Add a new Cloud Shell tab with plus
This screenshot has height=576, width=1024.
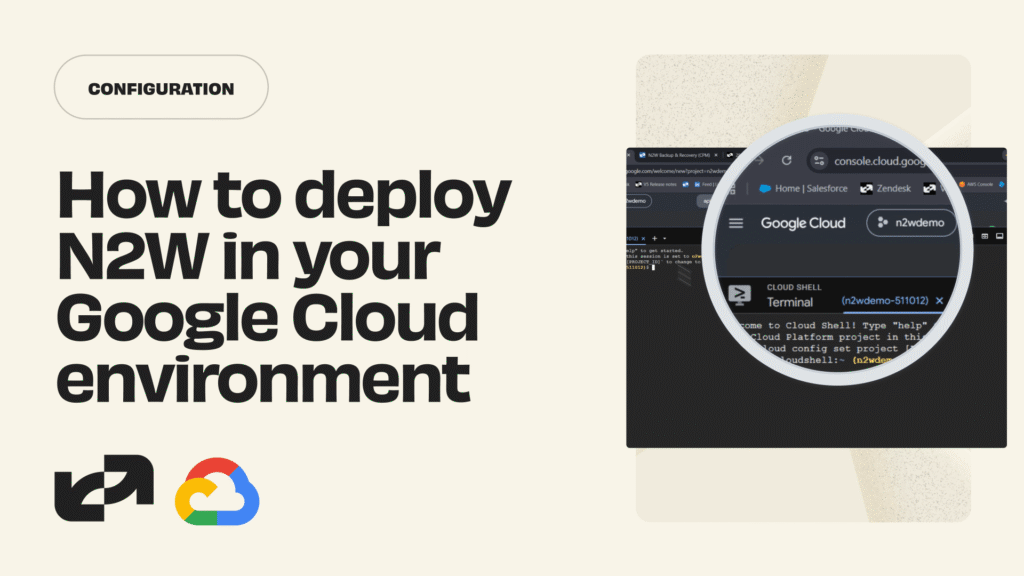[x=654, y=238]
